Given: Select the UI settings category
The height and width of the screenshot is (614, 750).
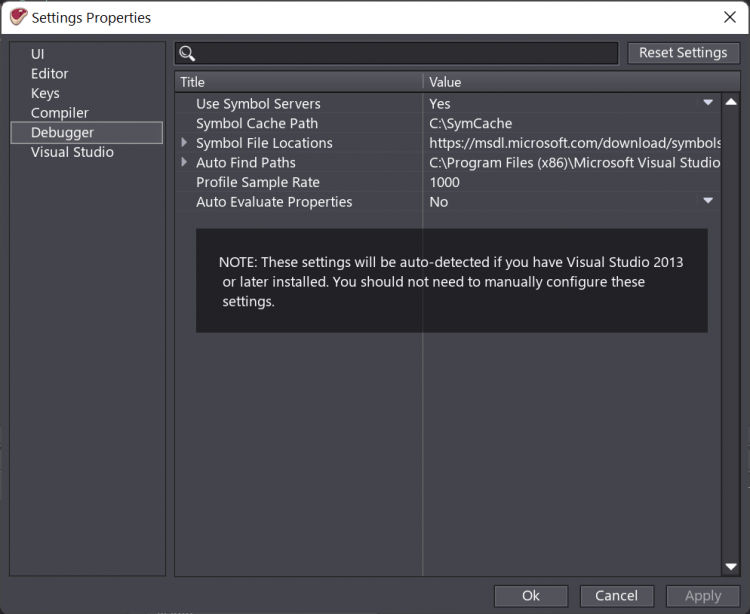Looking at the screenshot, I should click(x=38, y=54).
